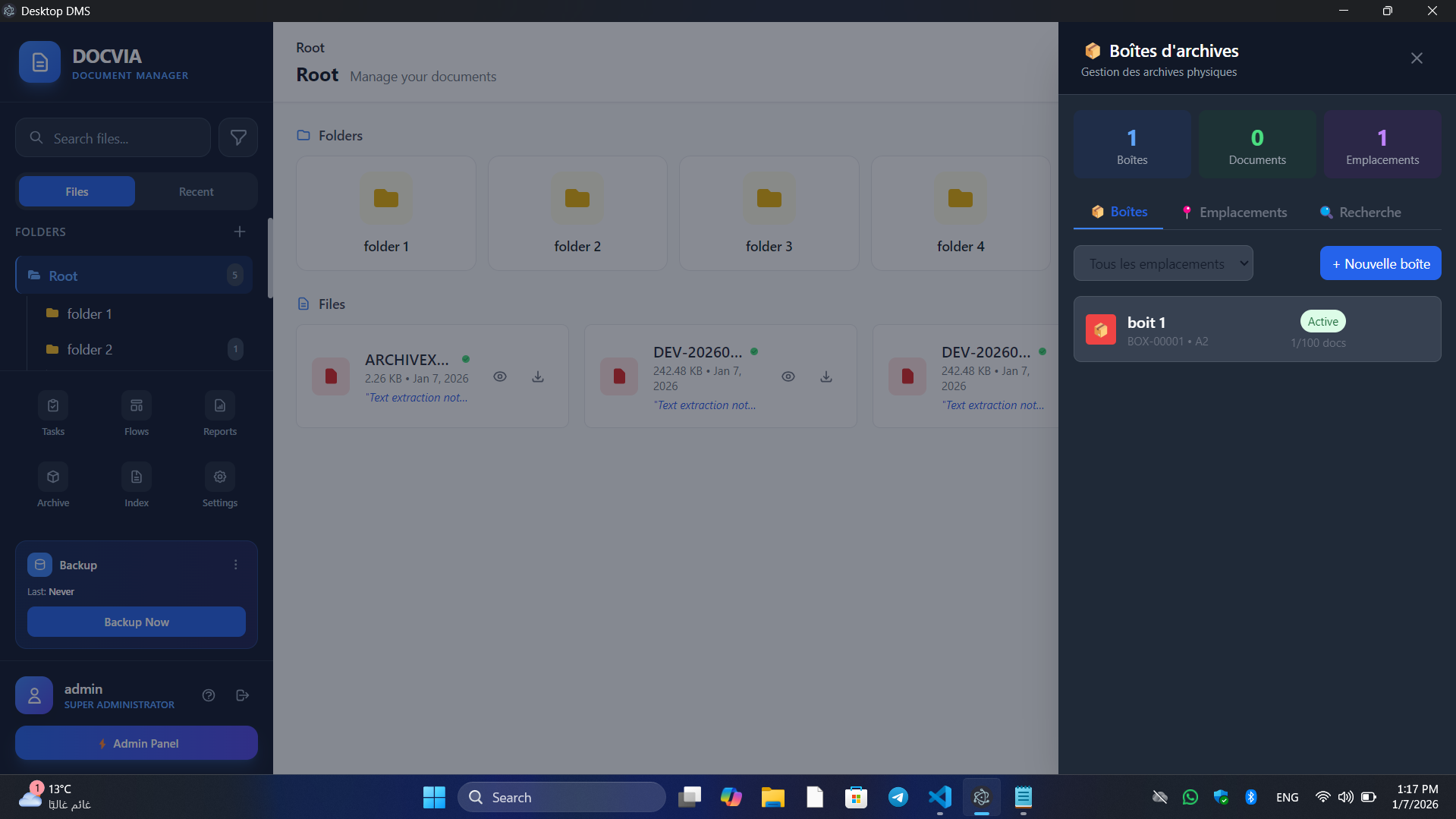Screen dimensions: 1456x819
Task: Click the help icon beside admin
Action: point(209,695)
